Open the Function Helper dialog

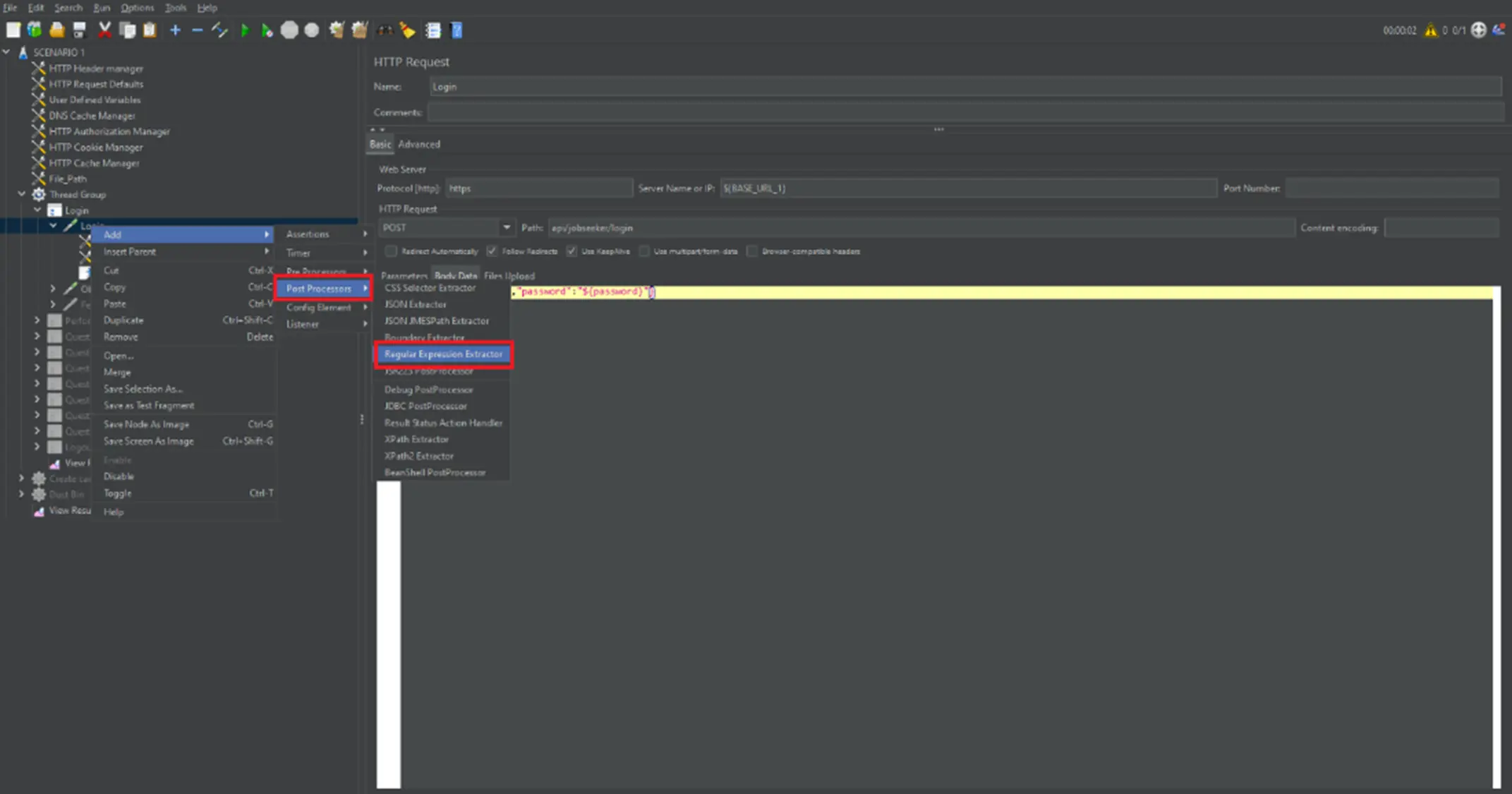[433, 30]
